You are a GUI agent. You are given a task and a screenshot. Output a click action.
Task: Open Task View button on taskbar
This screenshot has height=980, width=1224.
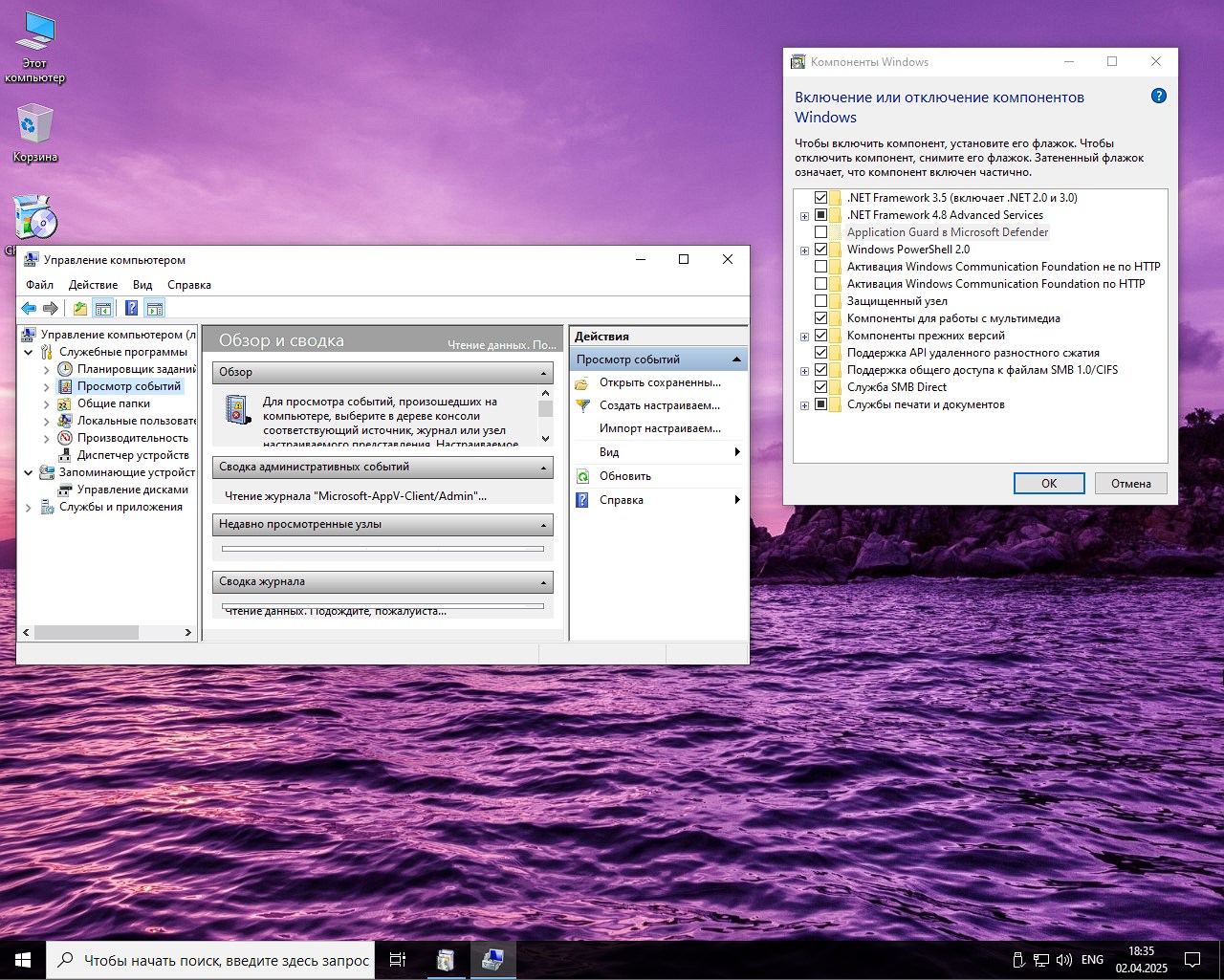398,960
